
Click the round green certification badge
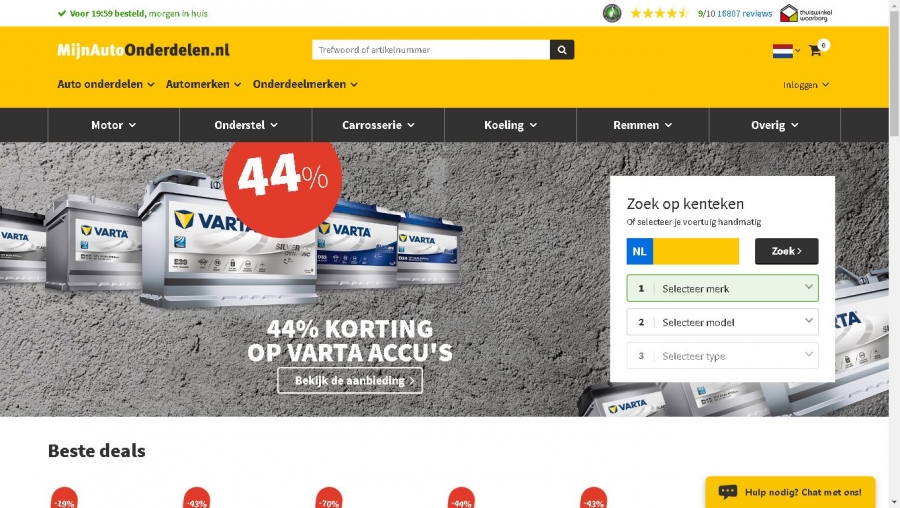point(612,13)
